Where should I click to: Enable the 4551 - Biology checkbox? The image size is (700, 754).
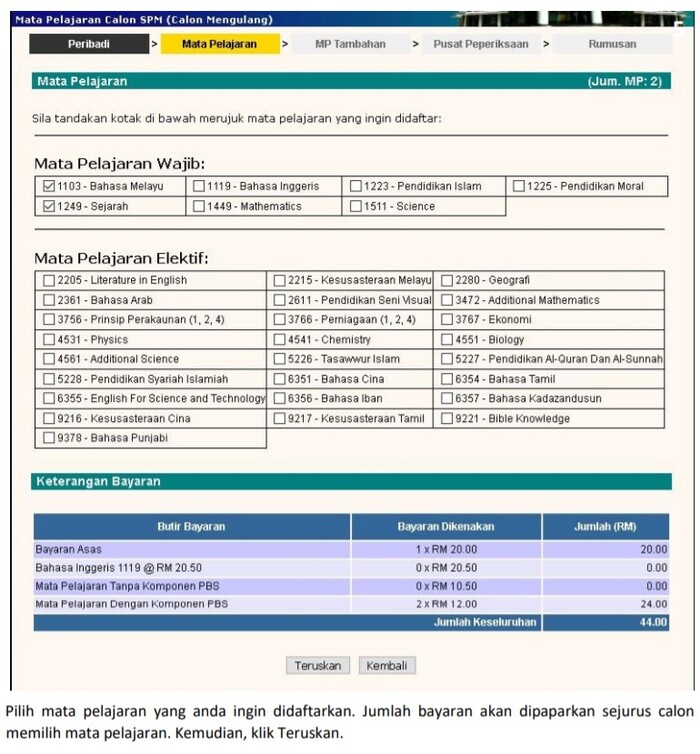coord(447,340)
